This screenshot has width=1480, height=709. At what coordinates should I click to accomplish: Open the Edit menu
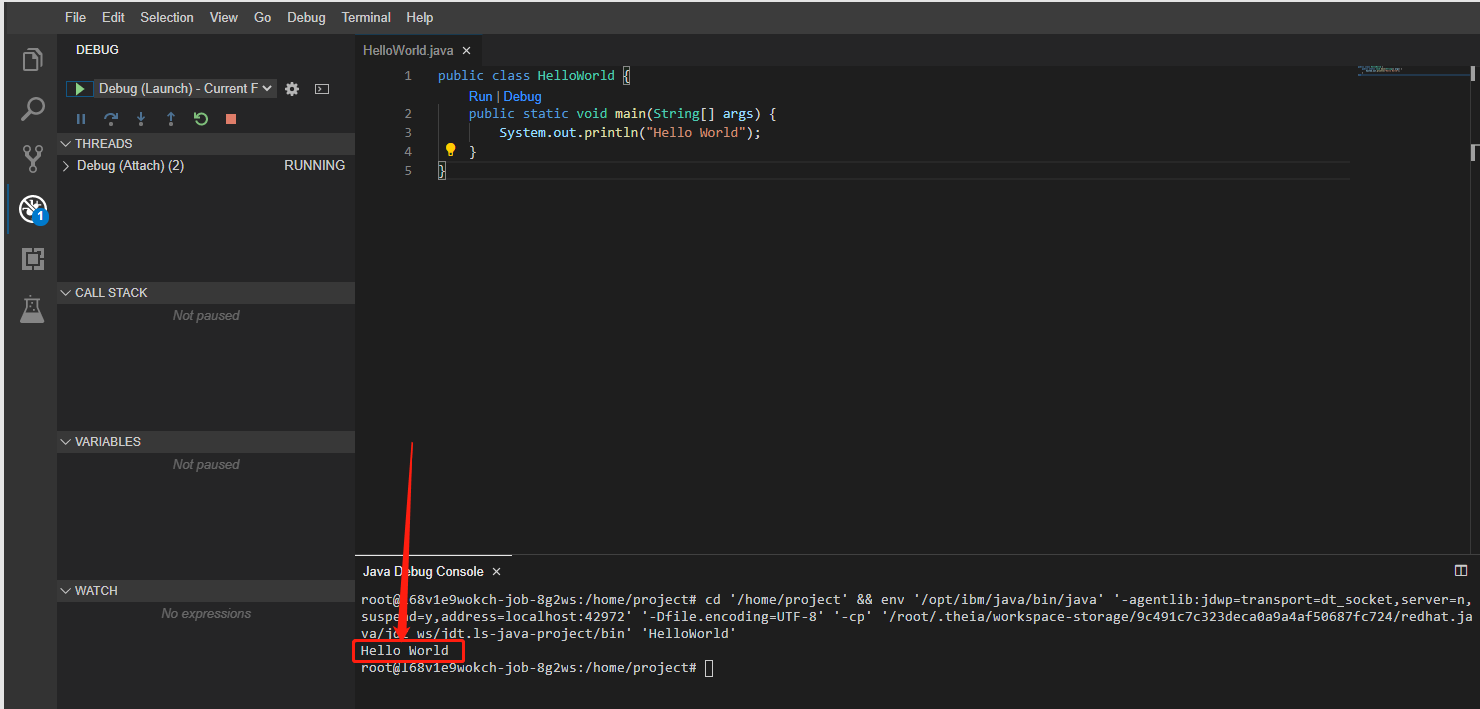point(113,17)
